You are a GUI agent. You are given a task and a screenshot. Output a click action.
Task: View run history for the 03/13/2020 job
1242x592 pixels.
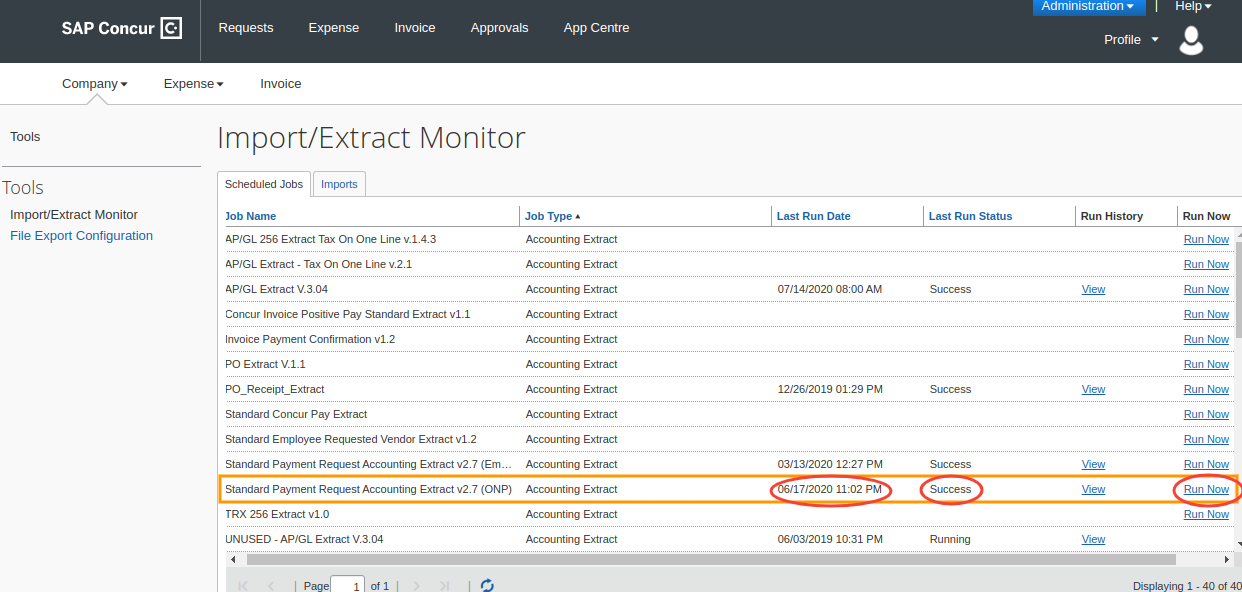coord(1094,464)
